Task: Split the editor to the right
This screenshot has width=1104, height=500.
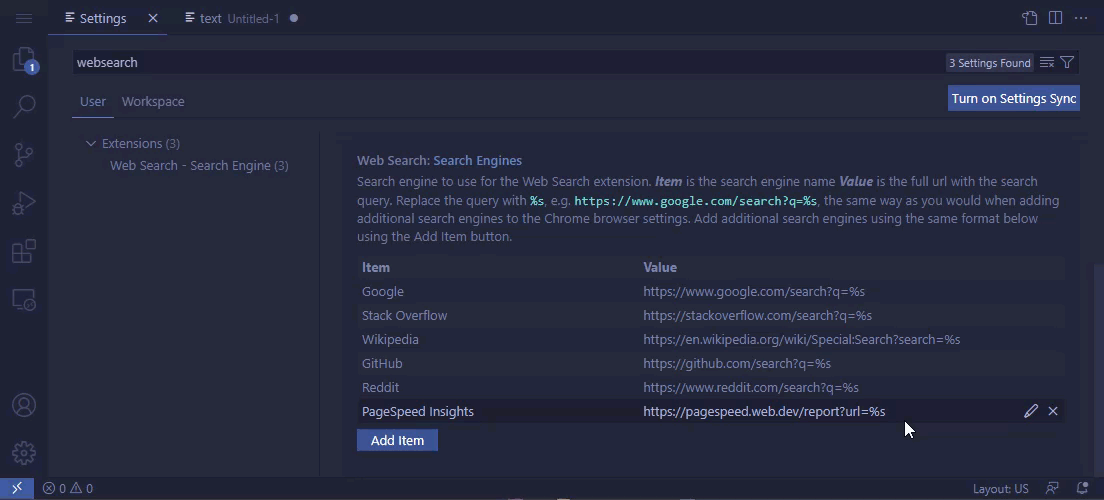Action: tap(1055, 18)
